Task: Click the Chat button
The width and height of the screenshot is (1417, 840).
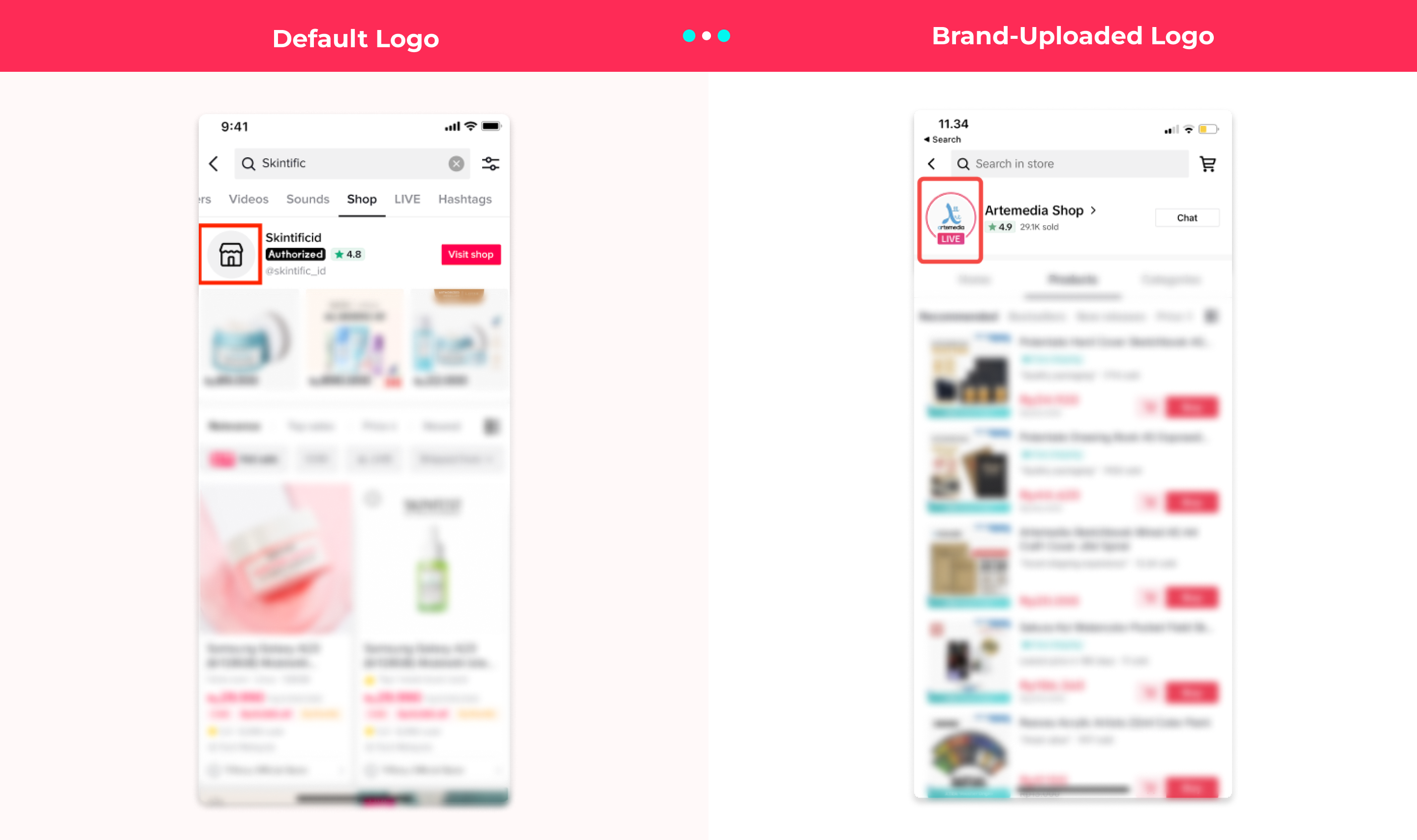Action: (1187, 218)
